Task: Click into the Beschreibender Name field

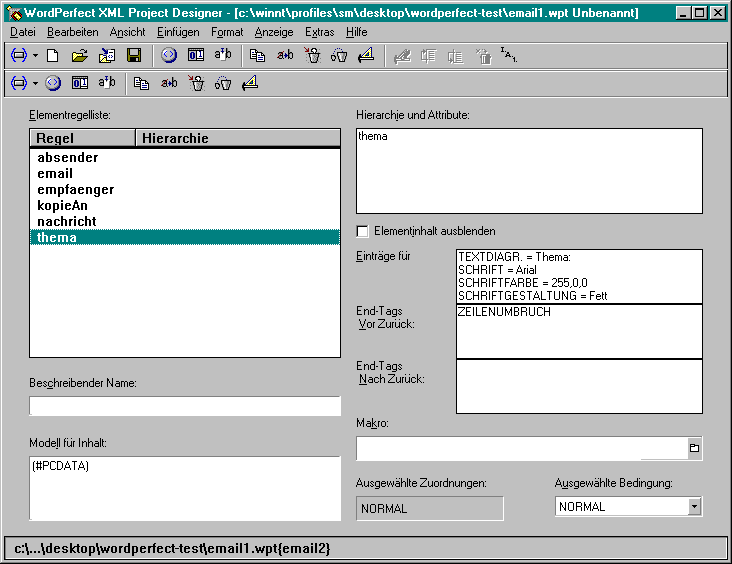Action: 185,406
